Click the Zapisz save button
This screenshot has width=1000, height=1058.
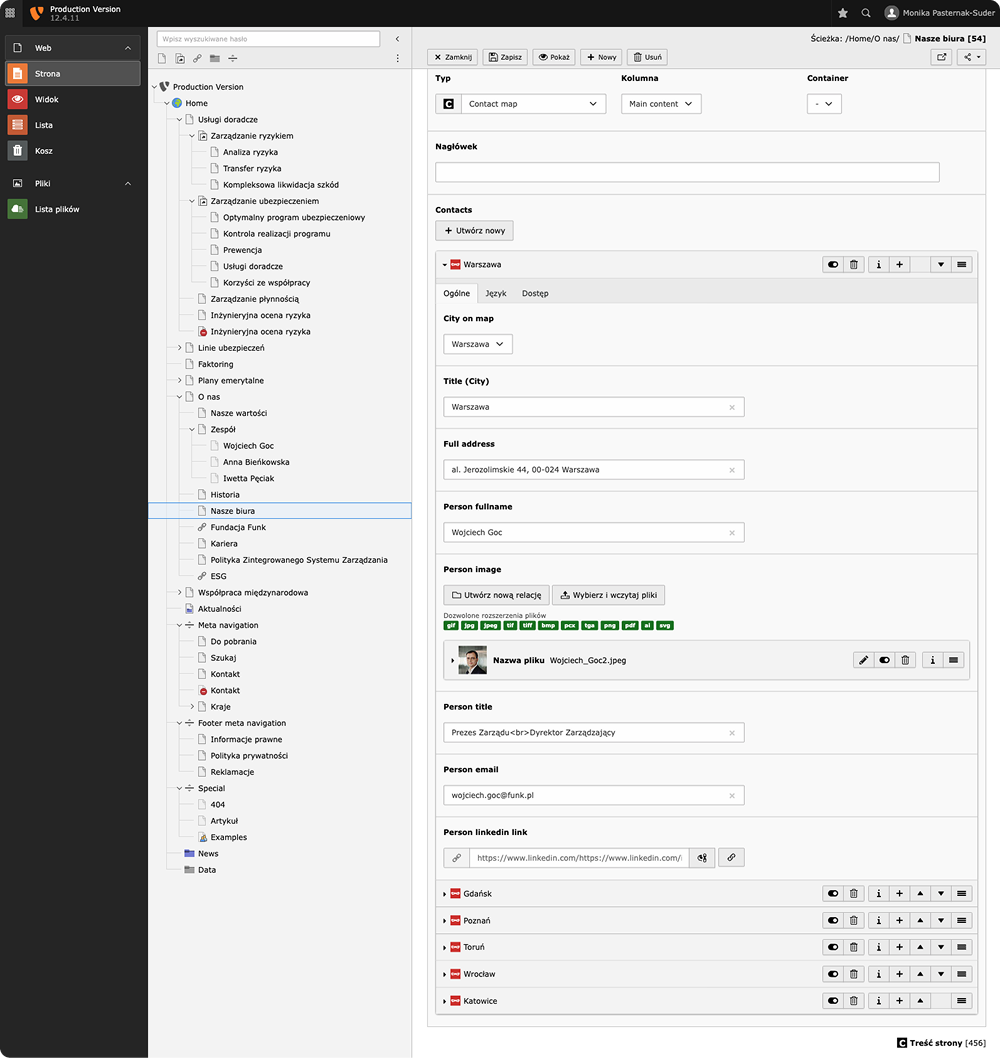(x=506, y=57)
